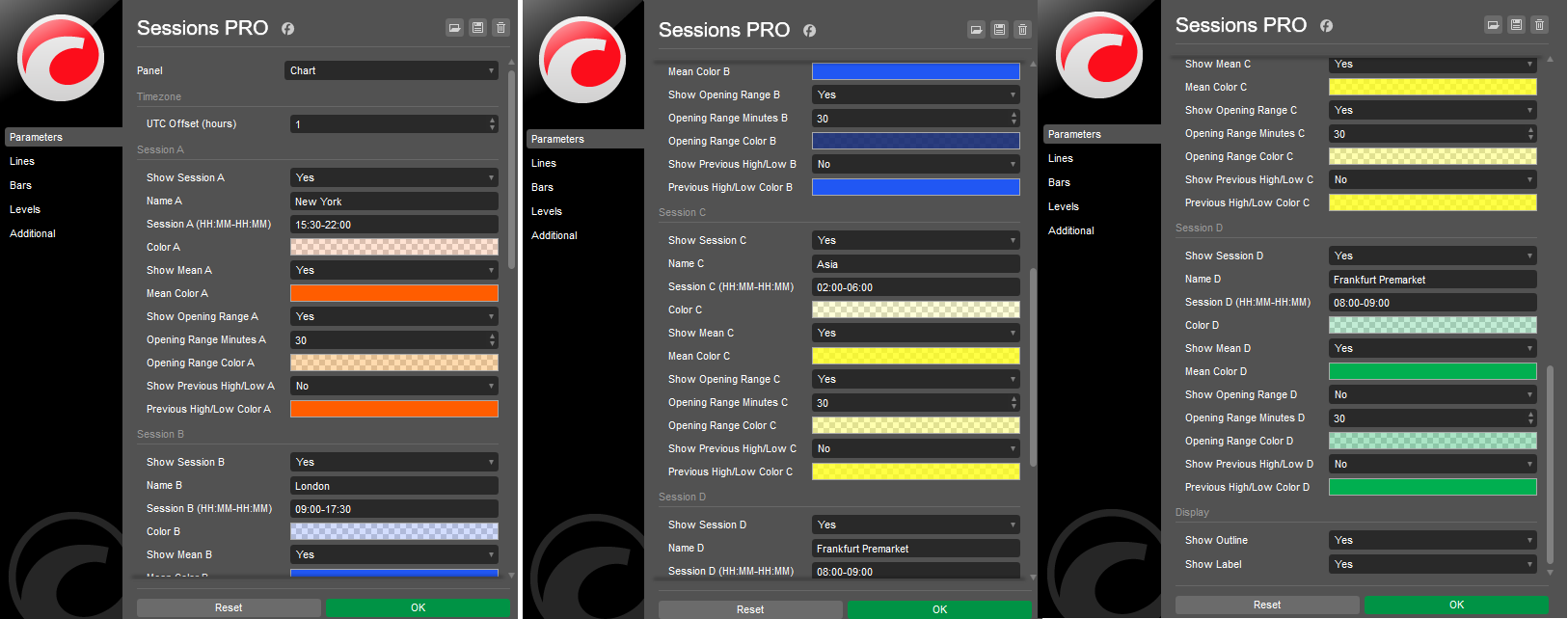The width and height of the screenshot is (1568, 619).
Task: Click folder load icon in dialog with Name C
Action: (976, 30)
